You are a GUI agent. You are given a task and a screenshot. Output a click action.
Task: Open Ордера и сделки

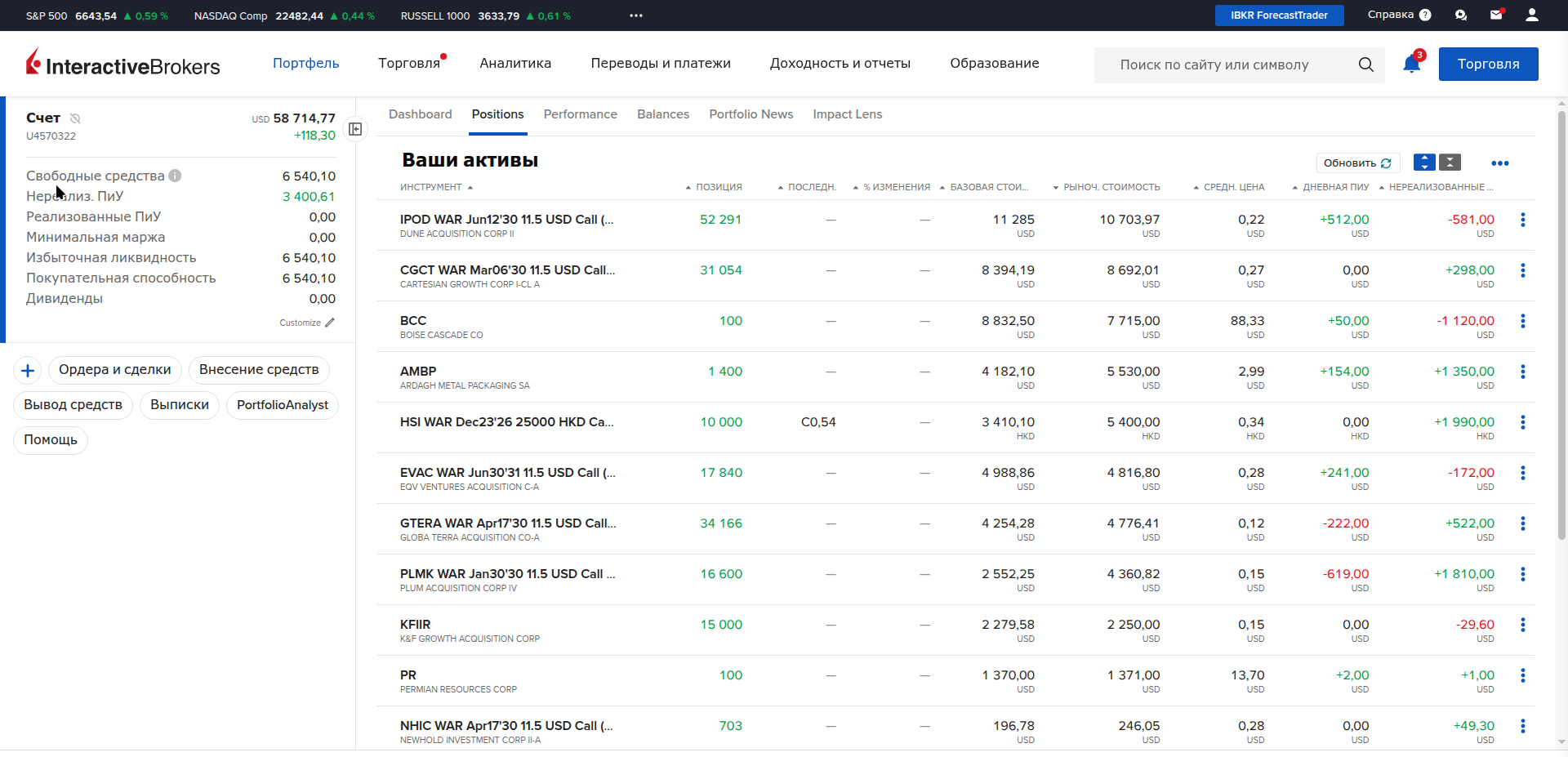pyautogui.click(x=115, y=370)
